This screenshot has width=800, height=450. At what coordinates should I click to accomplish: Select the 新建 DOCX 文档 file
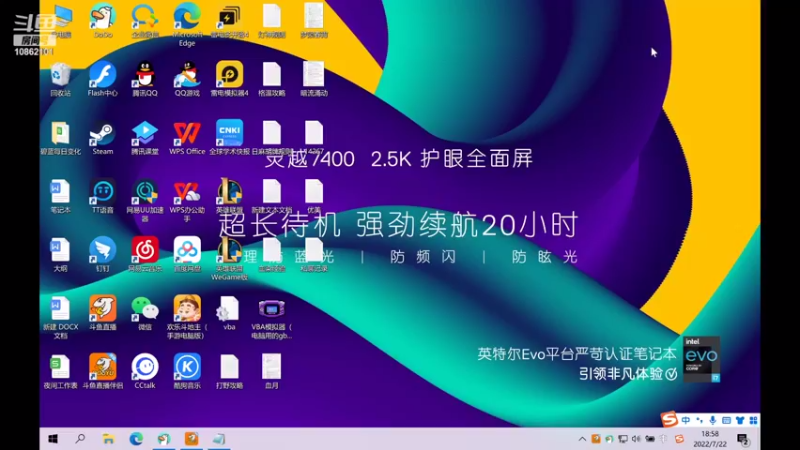coord(60,317)
